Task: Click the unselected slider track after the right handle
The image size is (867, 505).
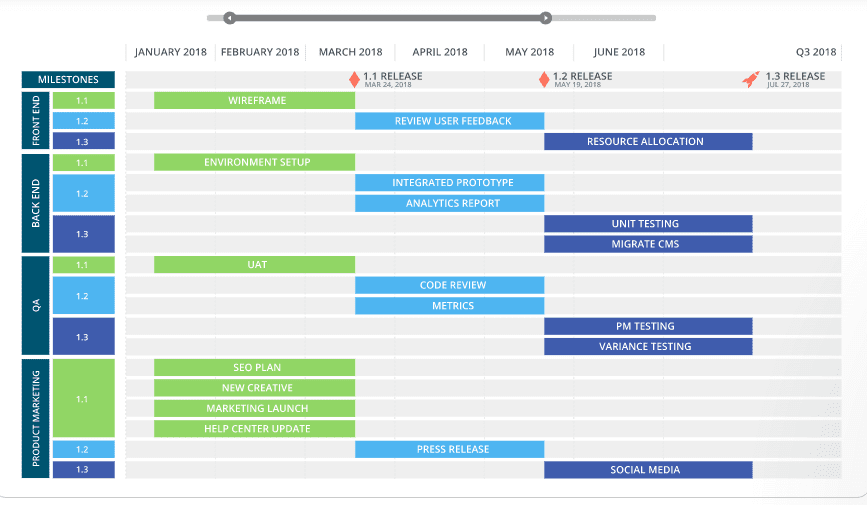Action: (604, 18)
